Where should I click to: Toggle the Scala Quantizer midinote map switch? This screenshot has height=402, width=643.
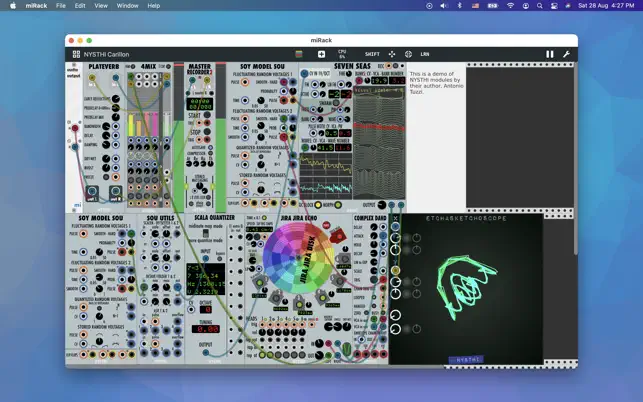pos(205,233)
